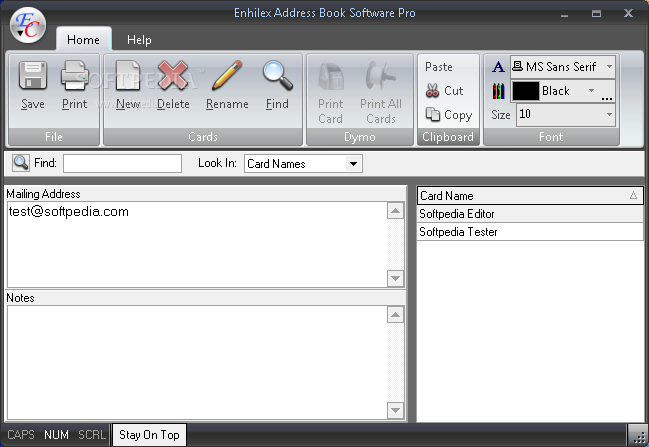
Task: Toggle Stay On Top button
Action: pos(149,435)
